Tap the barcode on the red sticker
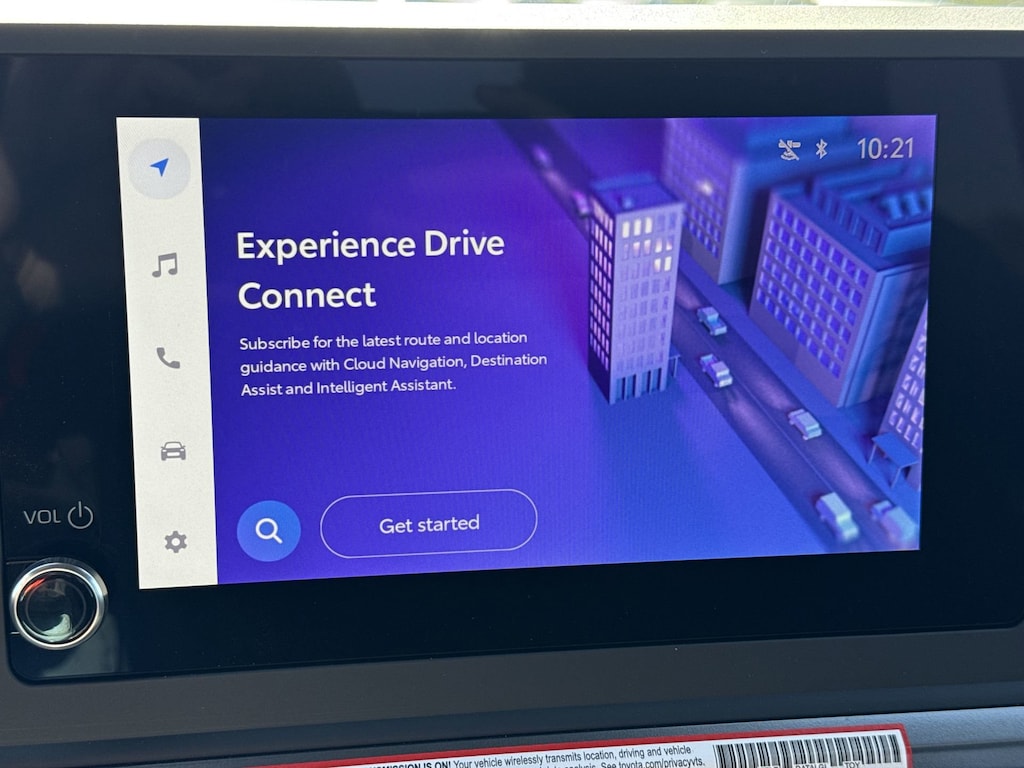This screenshot has height=768, width=1024. coord(808,751)
